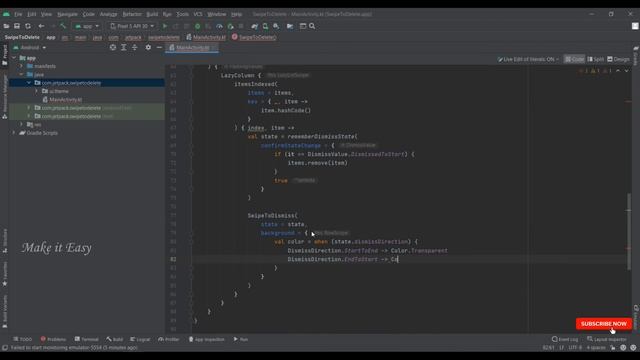Screen dimensions: 640x360
Task: Click the SwipeToDelete() breadcrumb
Action: [254, 37]
